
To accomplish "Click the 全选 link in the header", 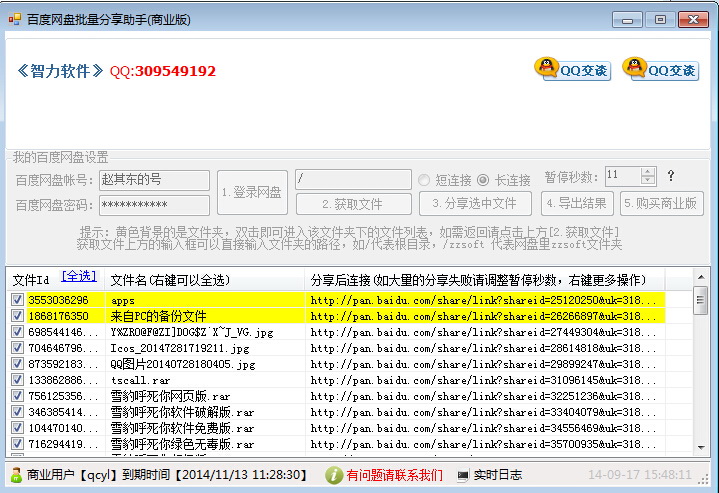I will point(78,276).
